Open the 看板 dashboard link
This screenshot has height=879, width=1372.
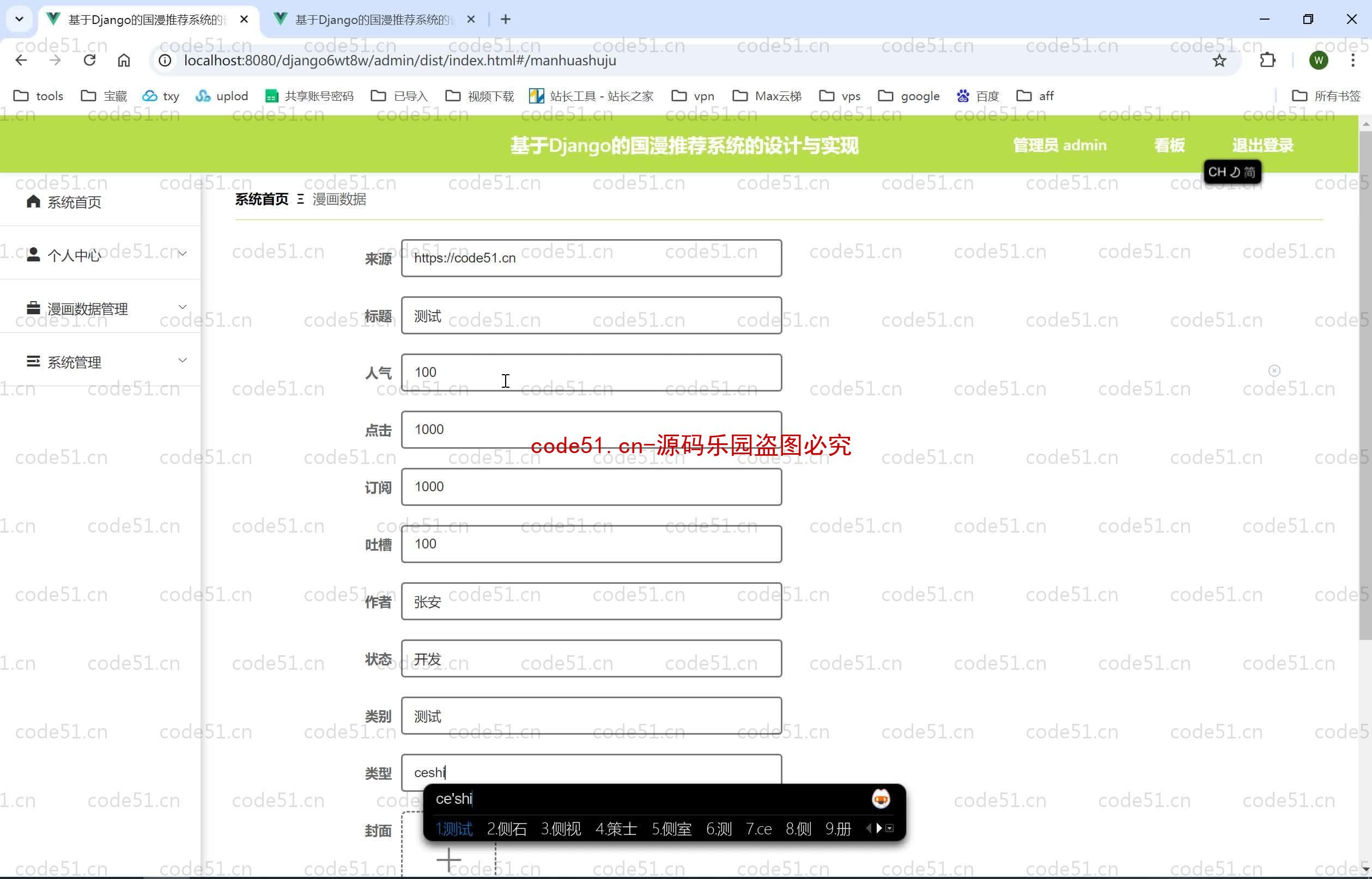click(1169, 145)
